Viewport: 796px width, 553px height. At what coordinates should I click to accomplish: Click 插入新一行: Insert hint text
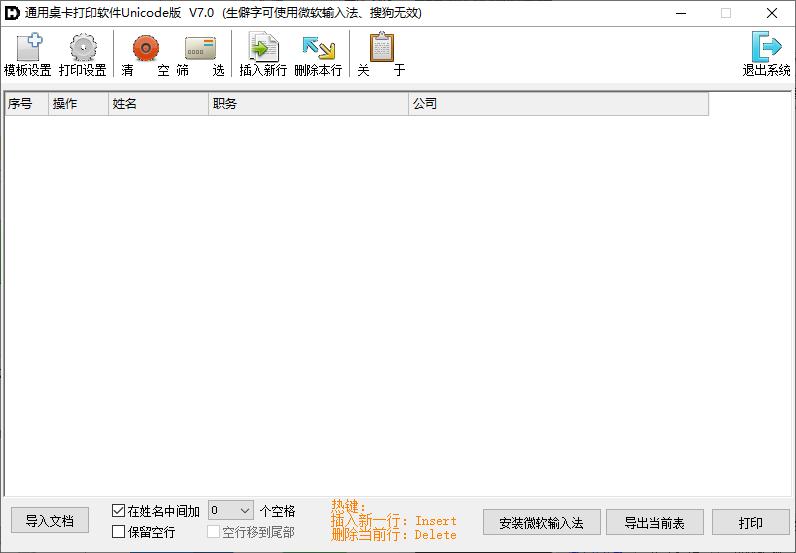tap(394, 521)
